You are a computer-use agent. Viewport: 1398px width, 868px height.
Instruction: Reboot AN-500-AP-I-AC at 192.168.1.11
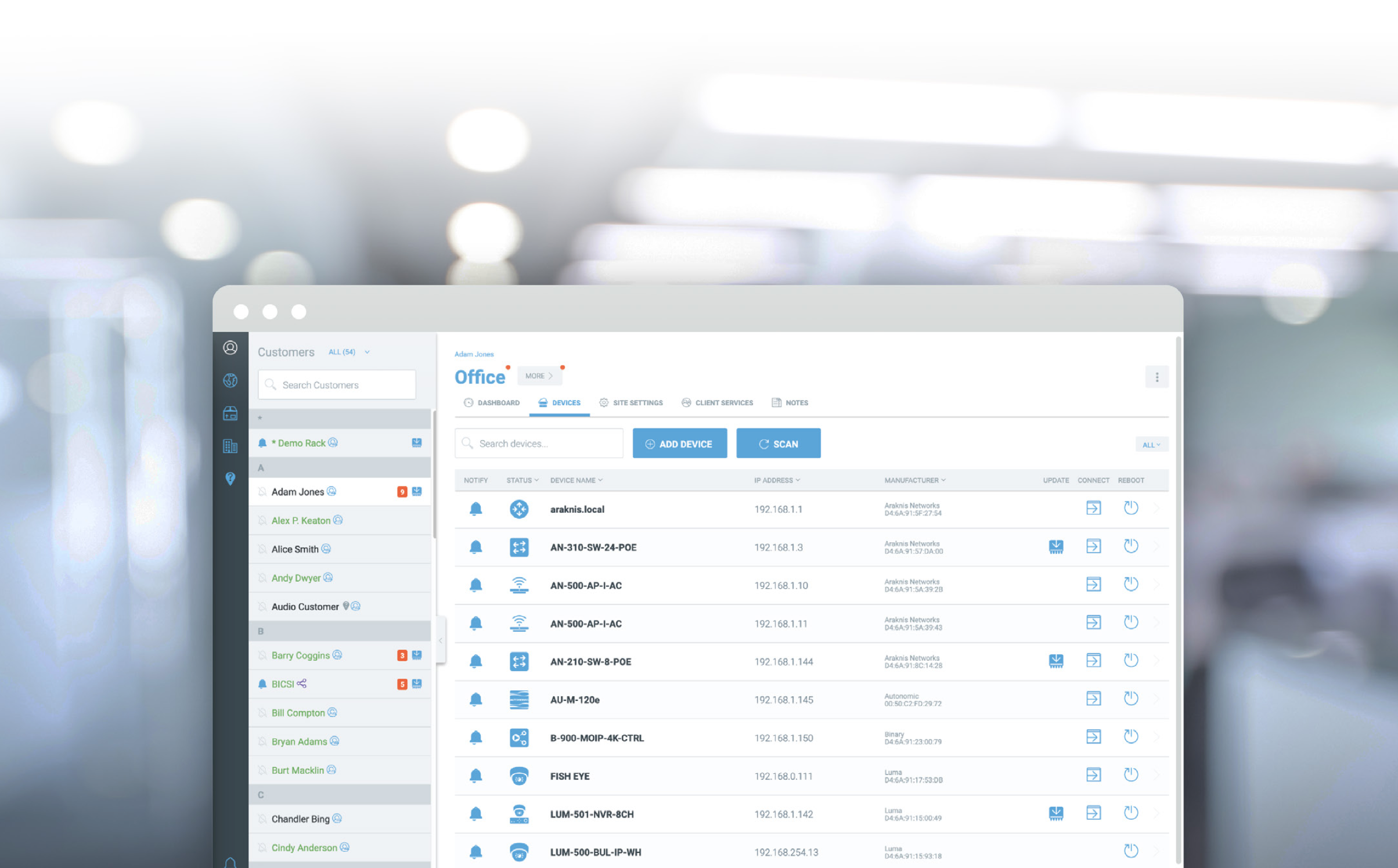point(1131,622)
